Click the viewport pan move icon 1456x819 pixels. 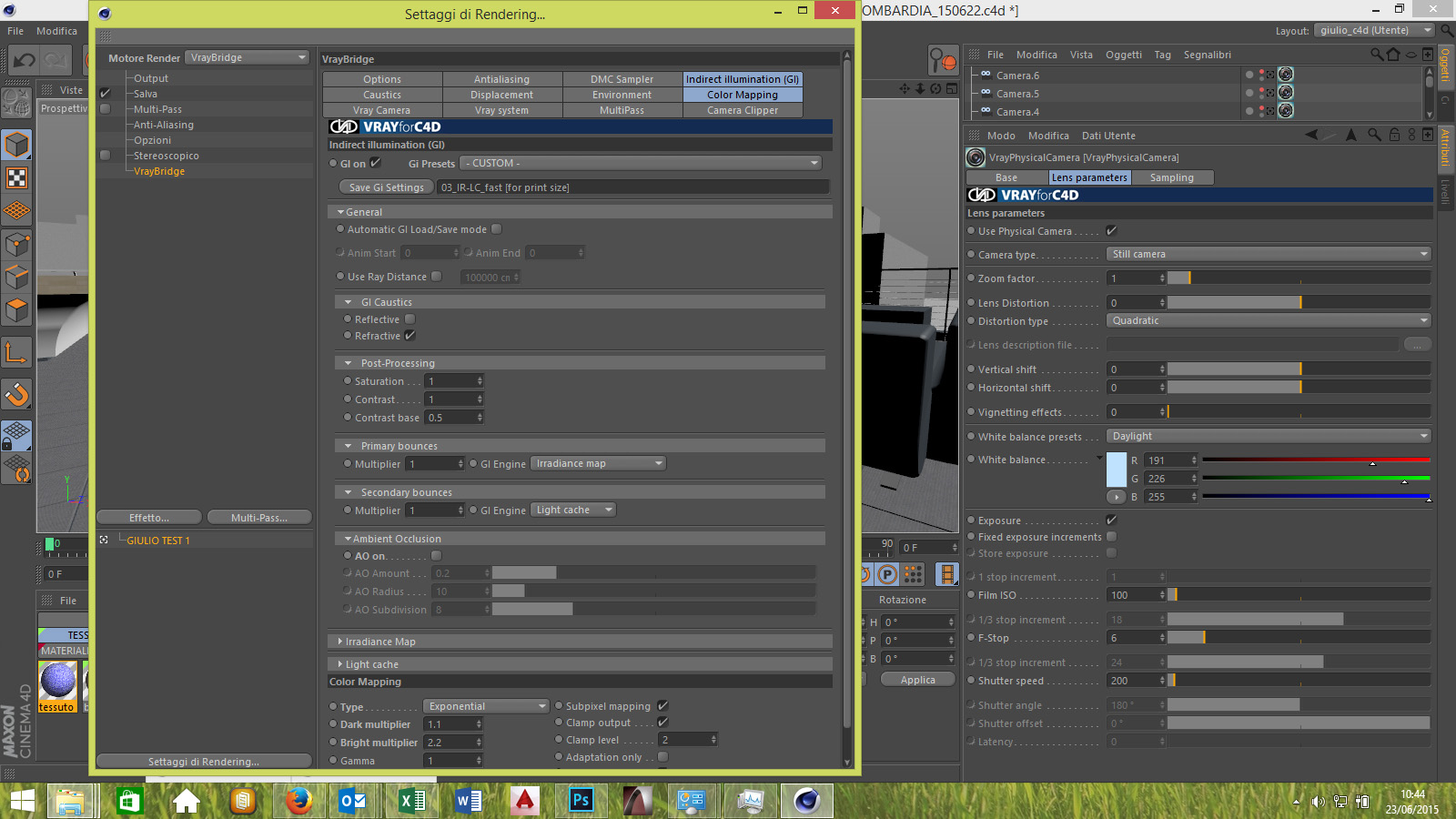[x=905, y=88]
